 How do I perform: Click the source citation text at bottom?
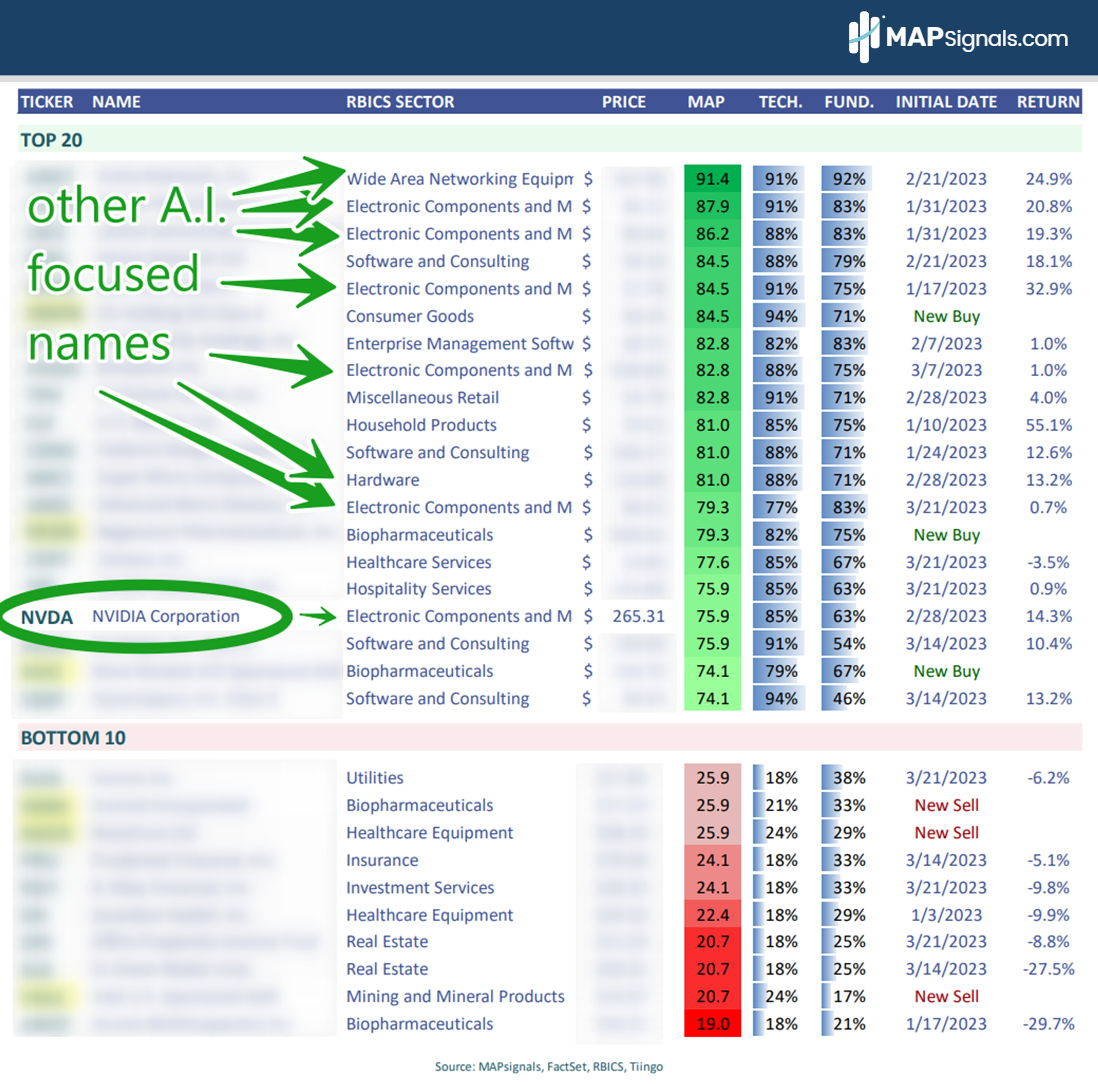click(x=548, y=1066)
